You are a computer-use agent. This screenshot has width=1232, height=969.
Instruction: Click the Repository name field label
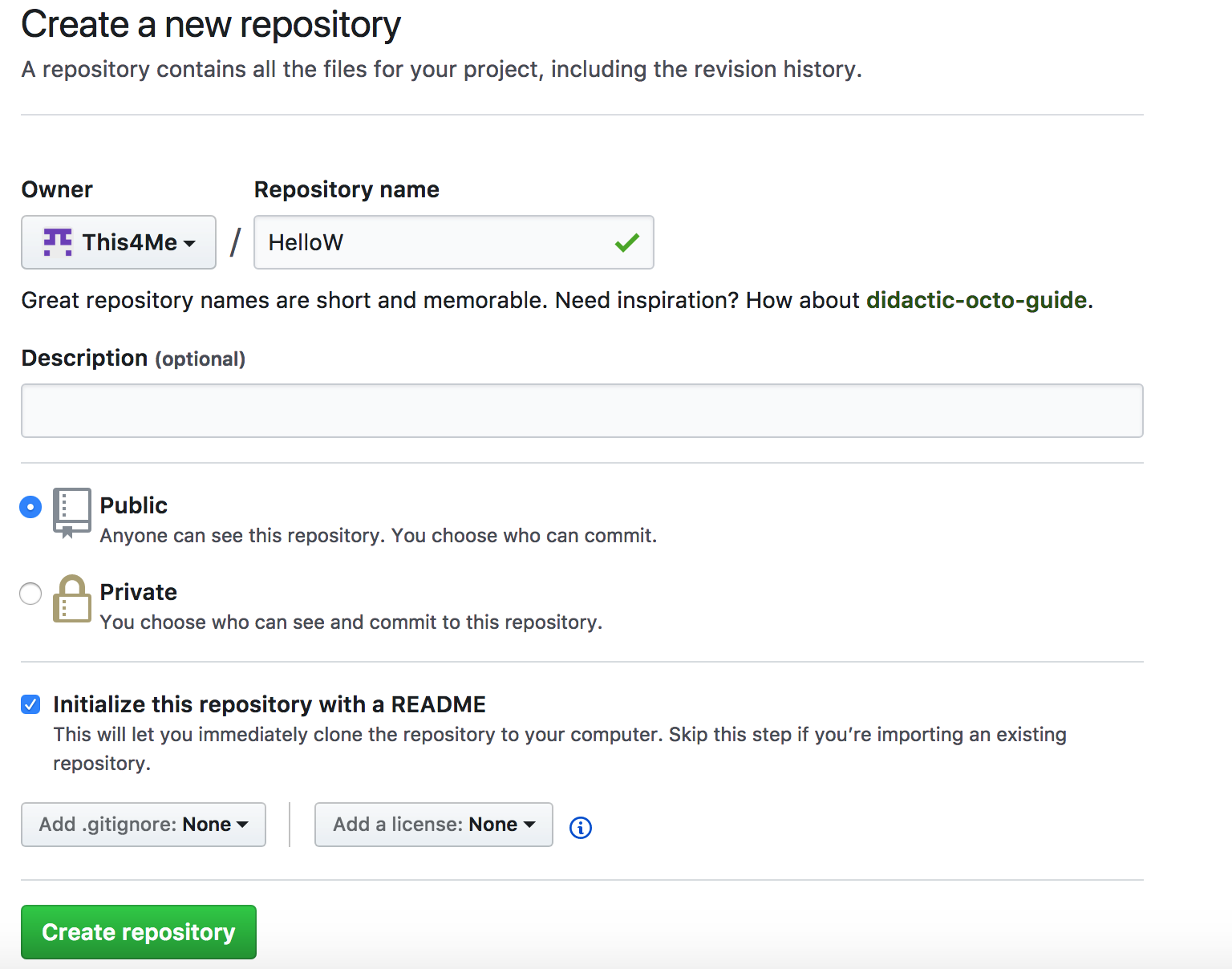(346, 189)
